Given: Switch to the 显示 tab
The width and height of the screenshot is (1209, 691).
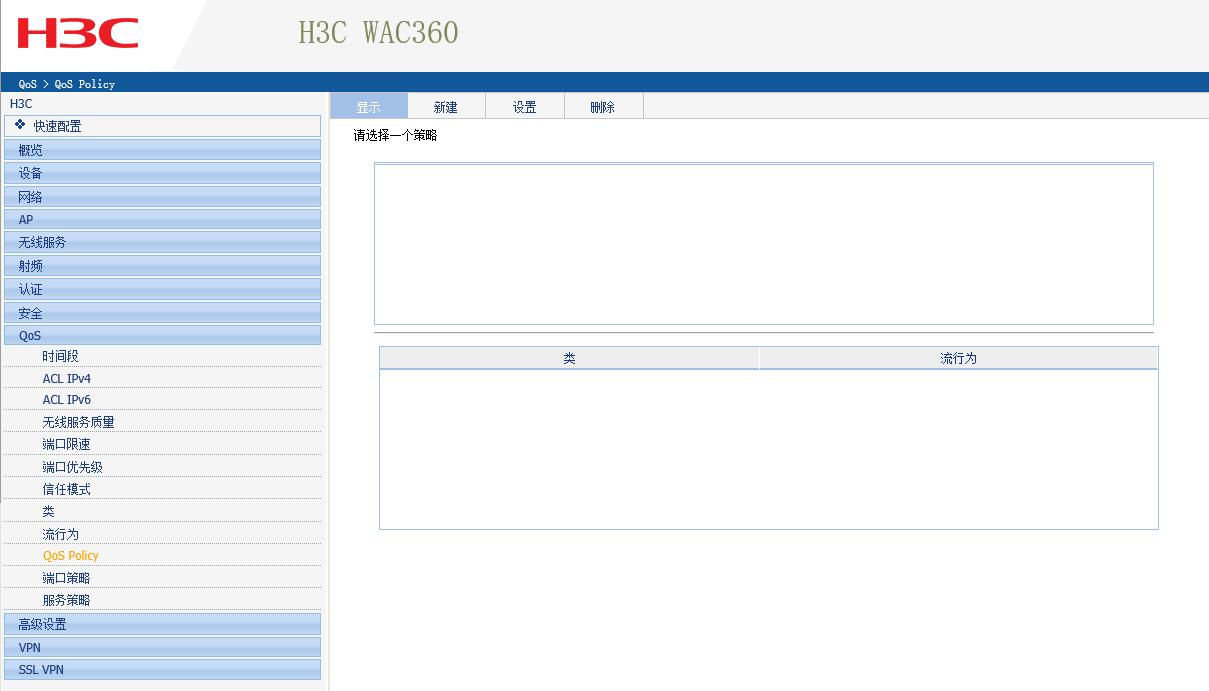Looking at the screenshot, I should tap(368, 106).
